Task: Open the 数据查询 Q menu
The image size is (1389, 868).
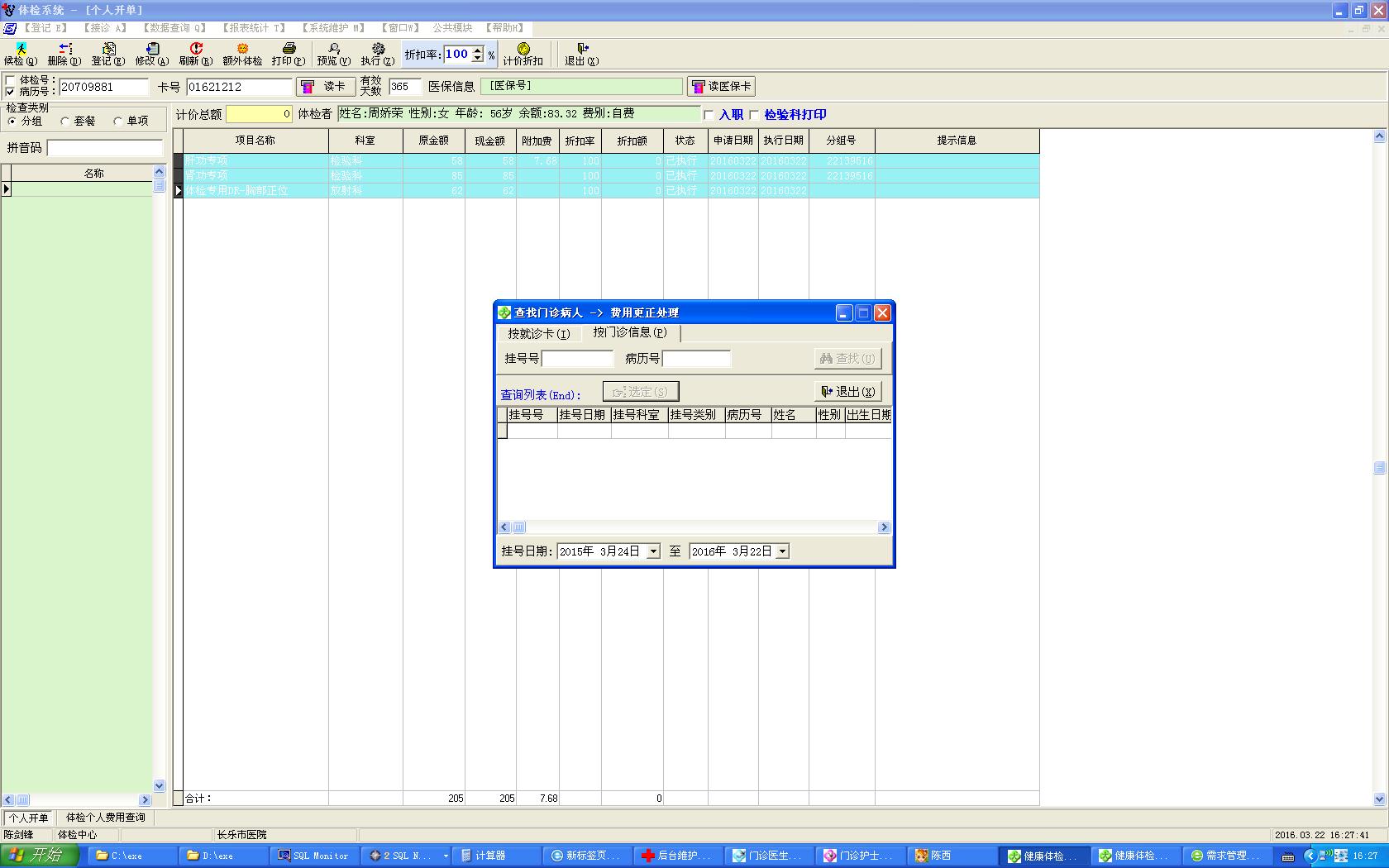Action: point(174,28)
